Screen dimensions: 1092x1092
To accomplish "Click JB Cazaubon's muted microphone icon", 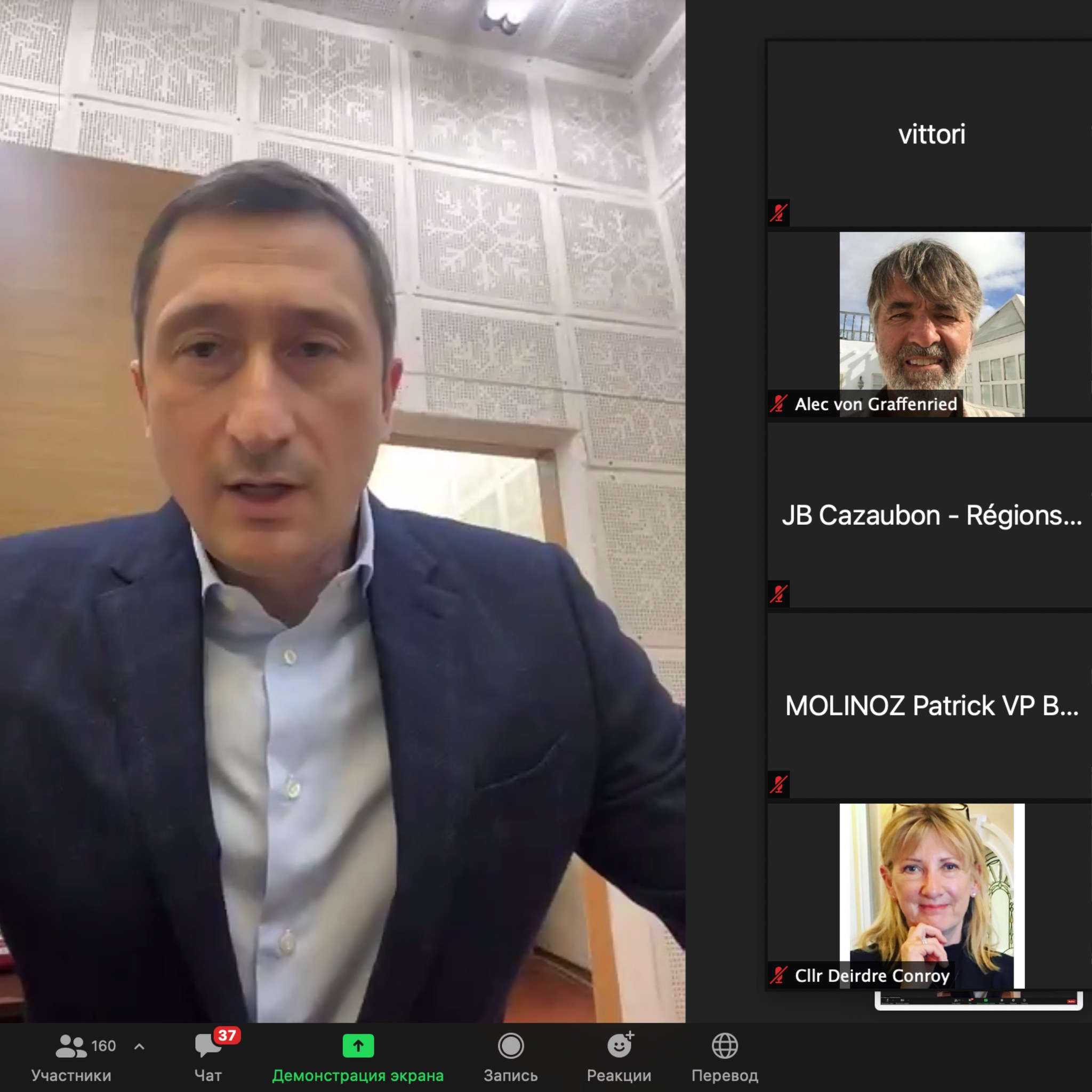I will pos(779,594).
